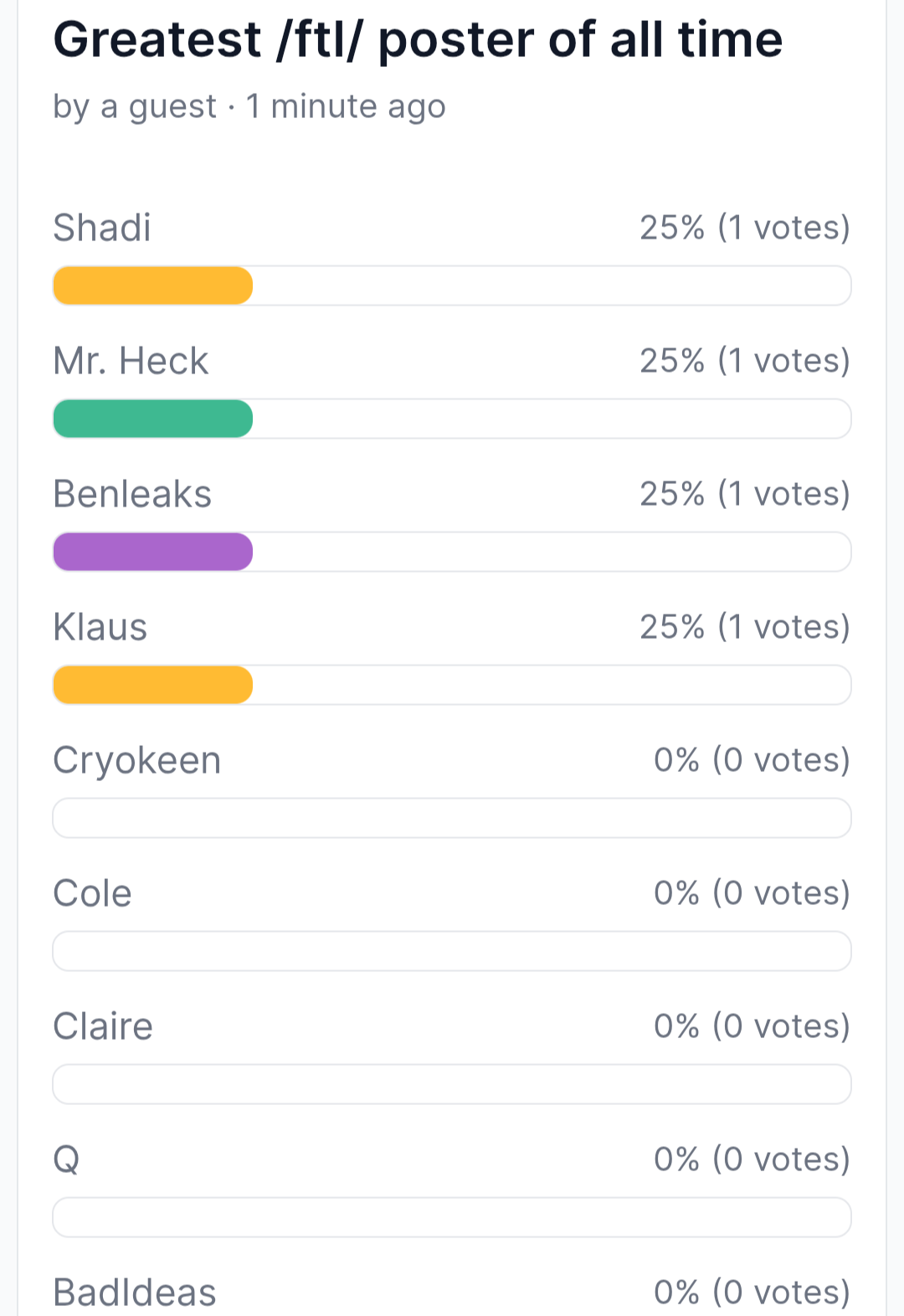The width and height of the screenshot is (904, 1316).
Task: Select the Benleaks option label
Action: tap(132, 494)
